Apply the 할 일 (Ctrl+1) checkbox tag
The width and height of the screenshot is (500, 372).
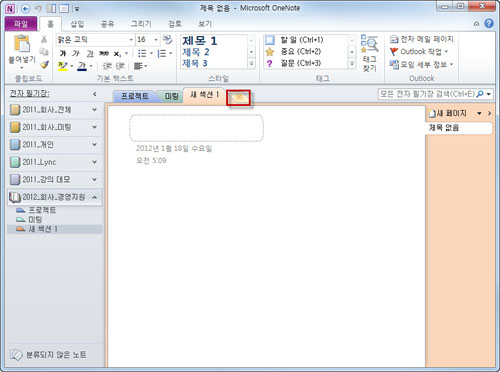[301, 40]
